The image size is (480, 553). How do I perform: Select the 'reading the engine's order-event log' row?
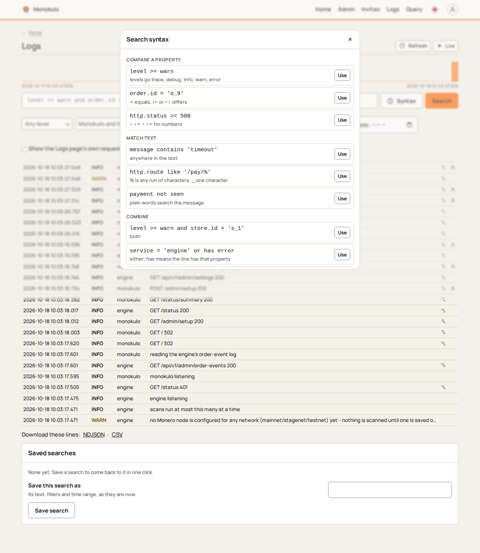pos(239,354)
